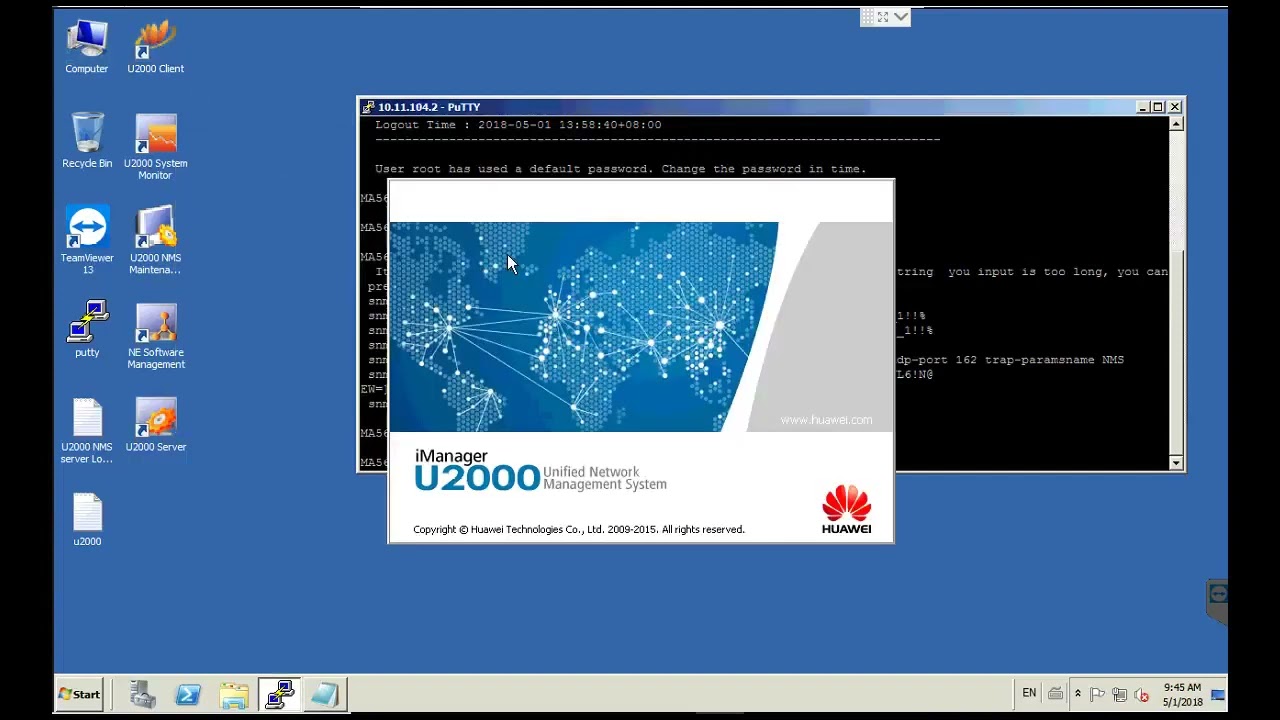Open U2000 NMS Maintenance shortcut
1280x720 pixels.
(x=155, y=241)
